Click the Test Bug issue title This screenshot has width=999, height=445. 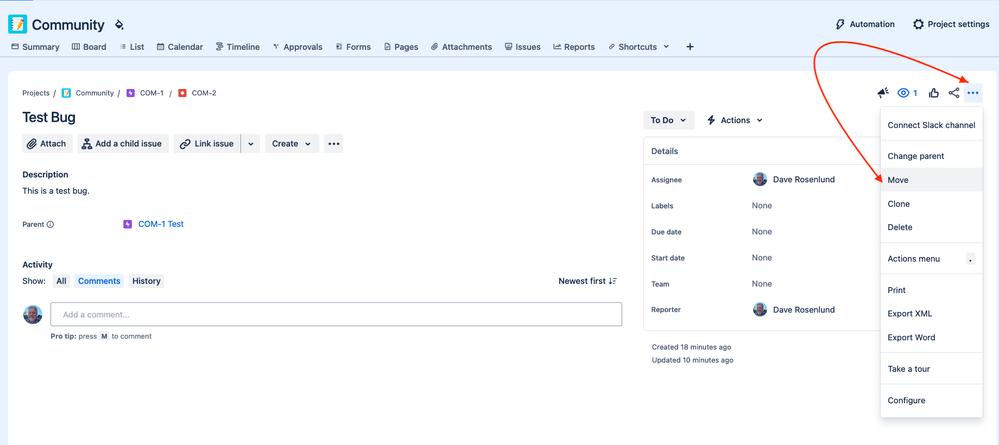click(49, 117)
